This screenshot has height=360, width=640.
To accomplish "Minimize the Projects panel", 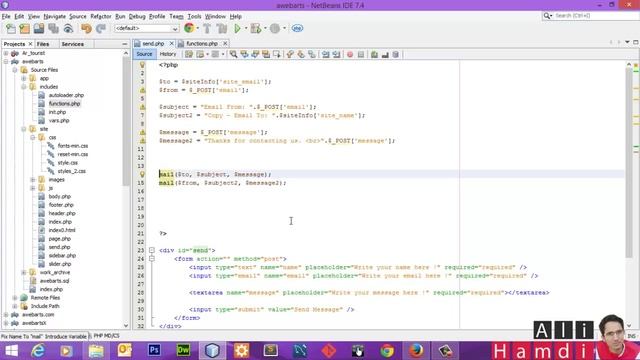I will tap(124, 44).
